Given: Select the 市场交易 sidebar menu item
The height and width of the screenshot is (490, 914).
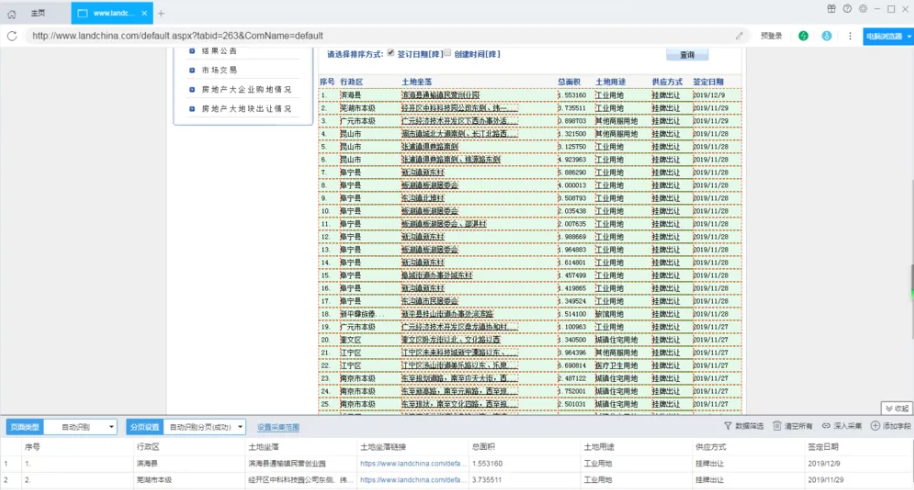Looking at the screenshot, I should 218,70.
